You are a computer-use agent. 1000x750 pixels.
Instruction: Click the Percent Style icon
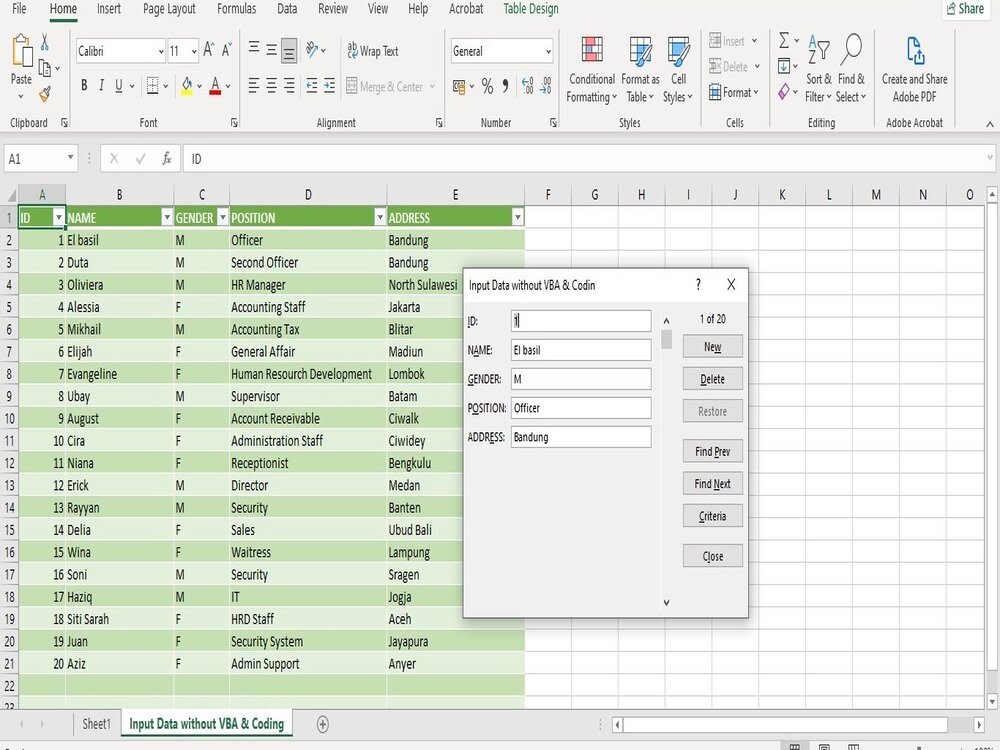tap(487, 86)
